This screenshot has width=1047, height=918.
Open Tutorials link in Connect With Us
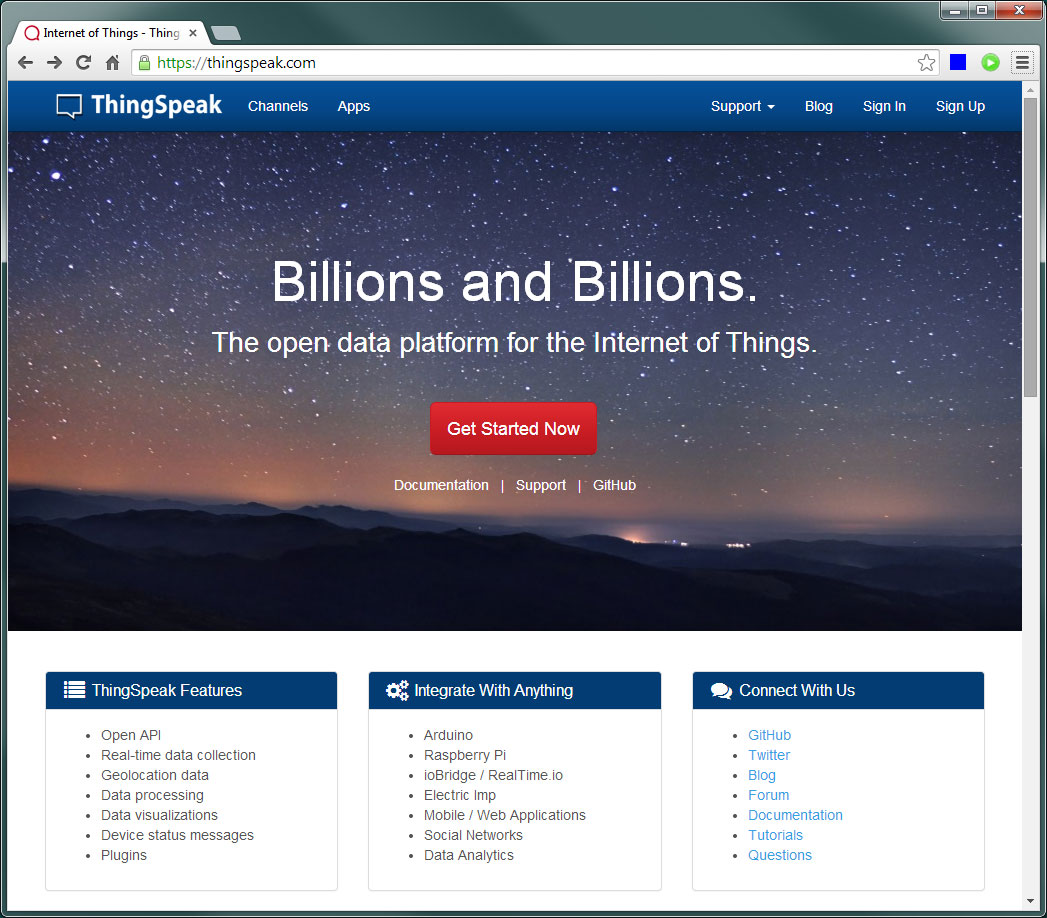click(x=775, y=835)
